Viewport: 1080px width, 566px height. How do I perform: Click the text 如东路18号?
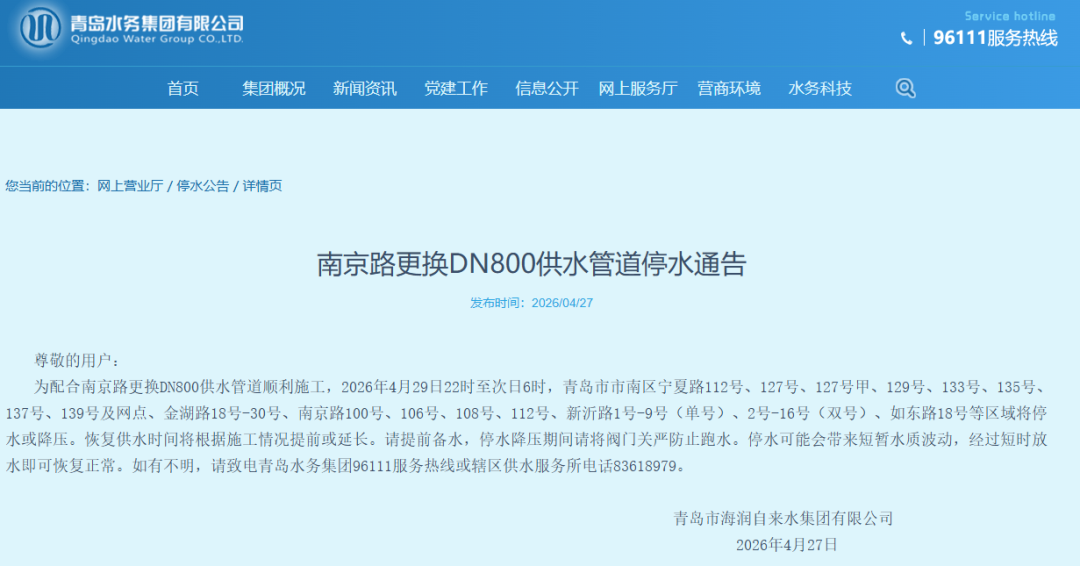(928, 413)
